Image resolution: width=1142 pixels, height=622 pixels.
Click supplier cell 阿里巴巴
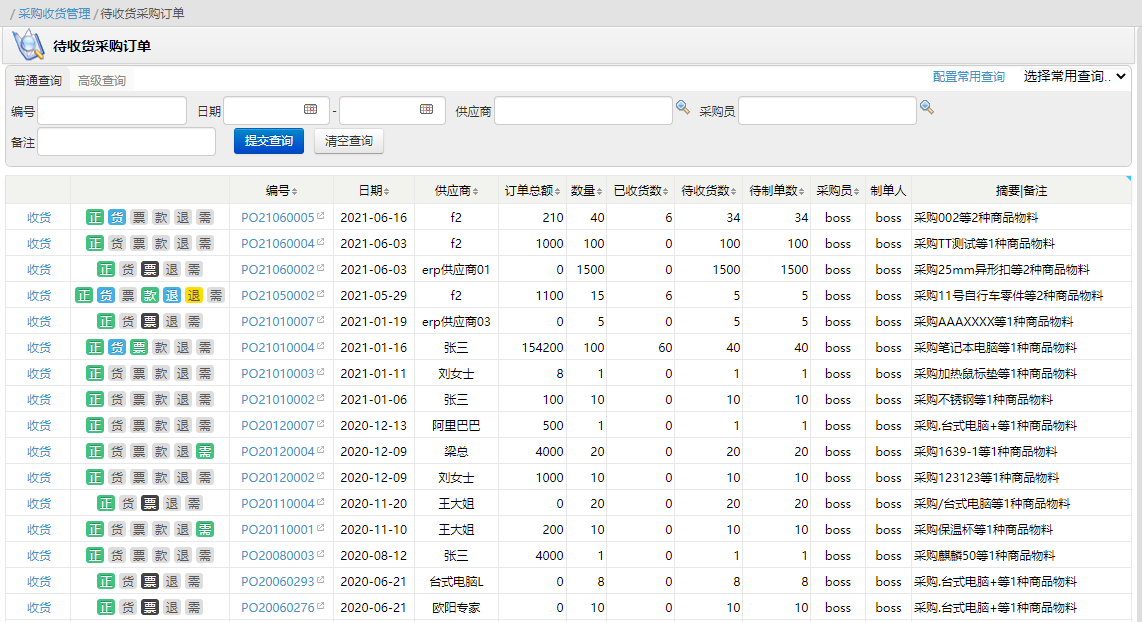[456, 425]
